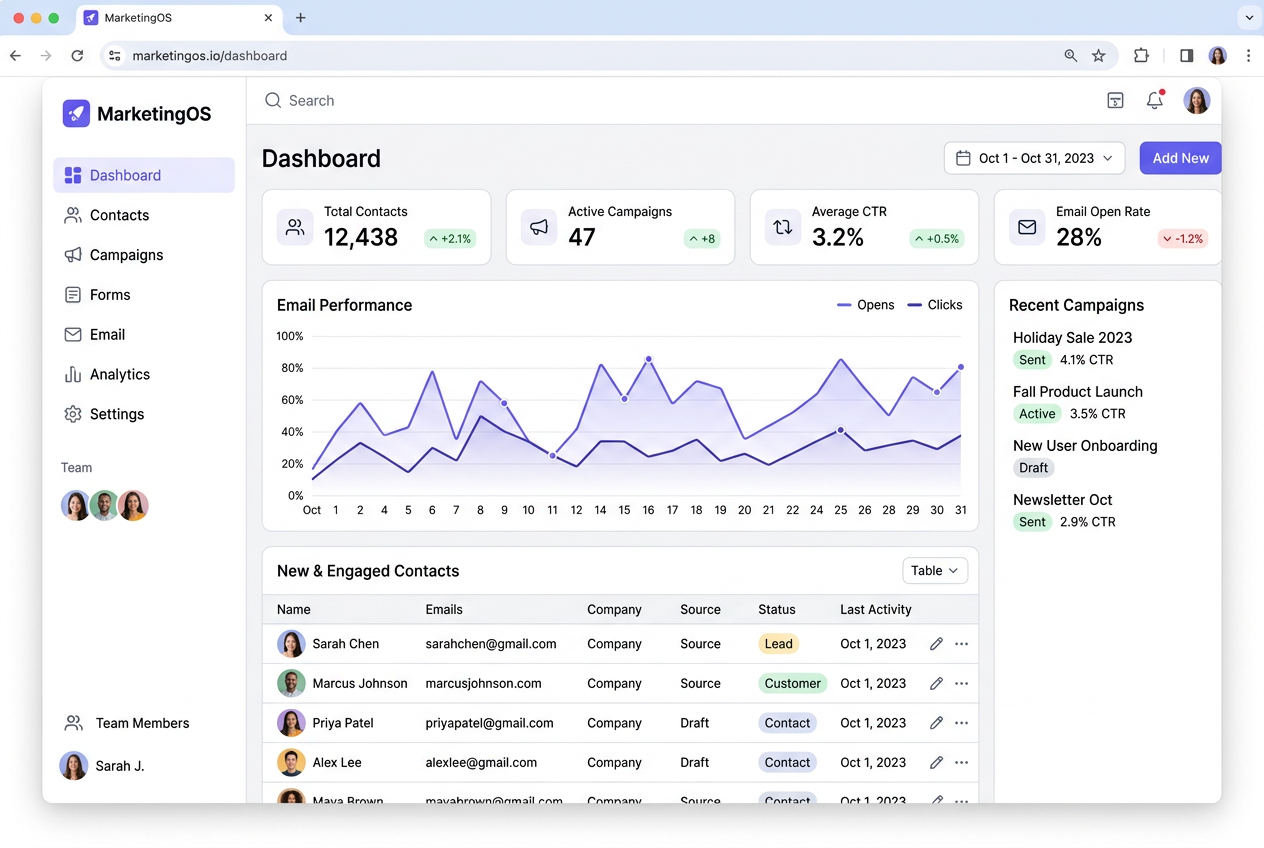Image resolution: width=1264 pixels, height=848 pixels.
Task: Edit Alex Lee's row with pencil icon
Action: [936, 762]
